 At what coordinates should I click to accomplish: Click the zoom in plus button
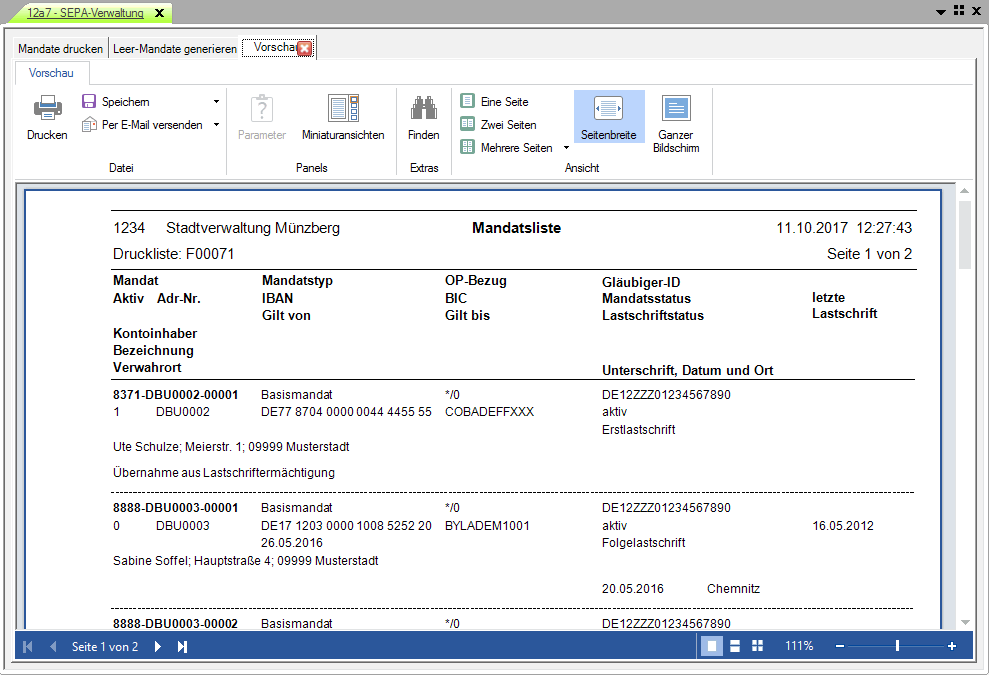click(x=951, y=647)
